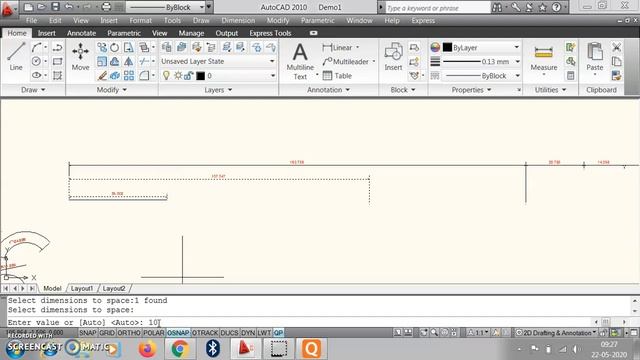Open the Parametric ribbon tab
Screen dimensions: 640x360
pos(124,33)
